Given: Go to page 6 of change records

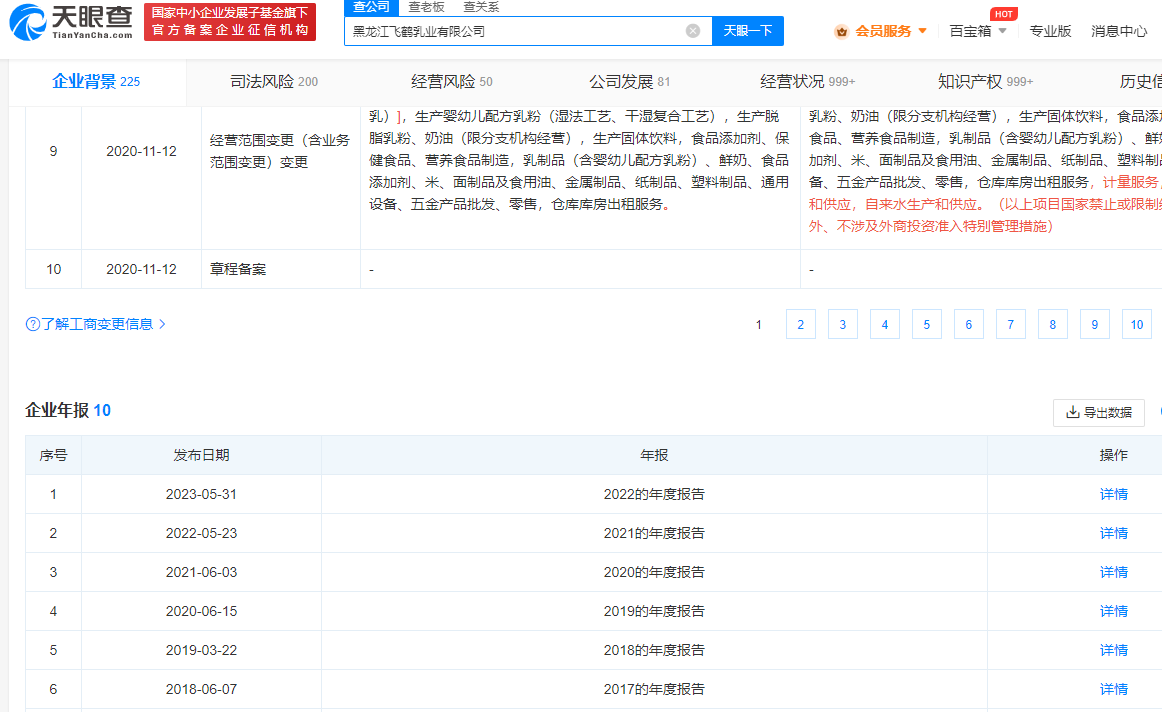Looking at the screenshot, I should [x=969, y=325].
